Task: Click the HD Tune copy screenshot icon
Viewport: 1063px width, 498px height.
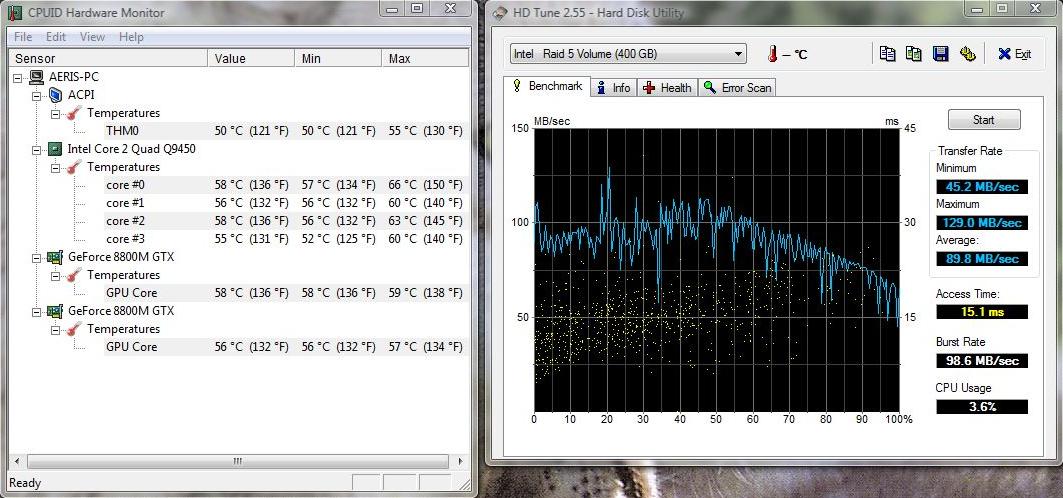Action: 914,54
